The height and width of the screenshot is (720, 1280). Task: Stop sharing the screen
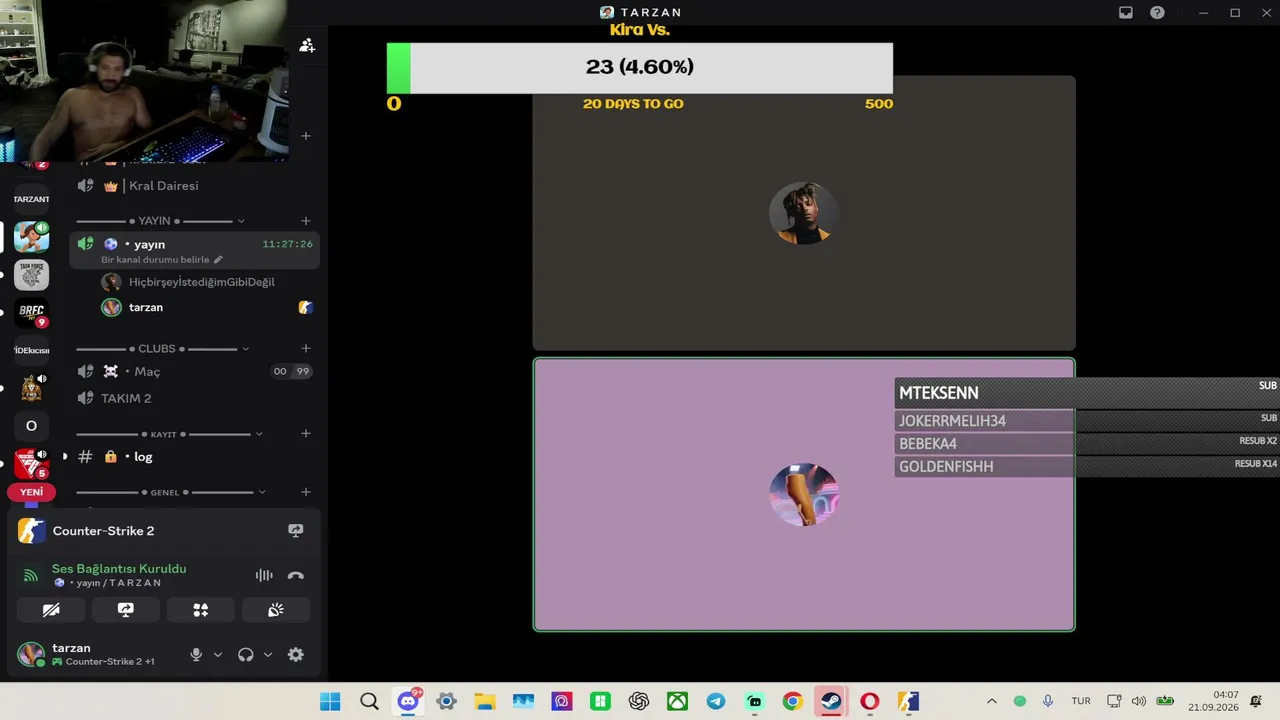click(x=126, y=610)
